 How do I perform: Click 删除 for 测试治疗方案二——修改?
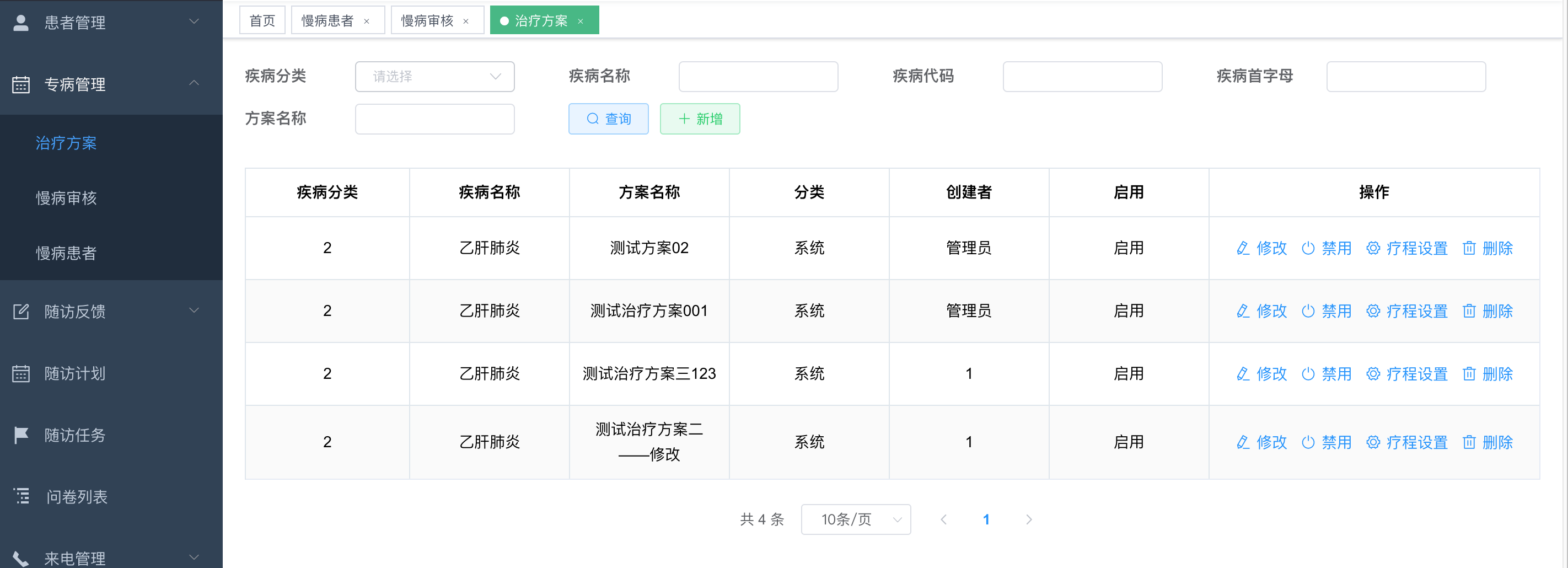(x=1487, y=442)
